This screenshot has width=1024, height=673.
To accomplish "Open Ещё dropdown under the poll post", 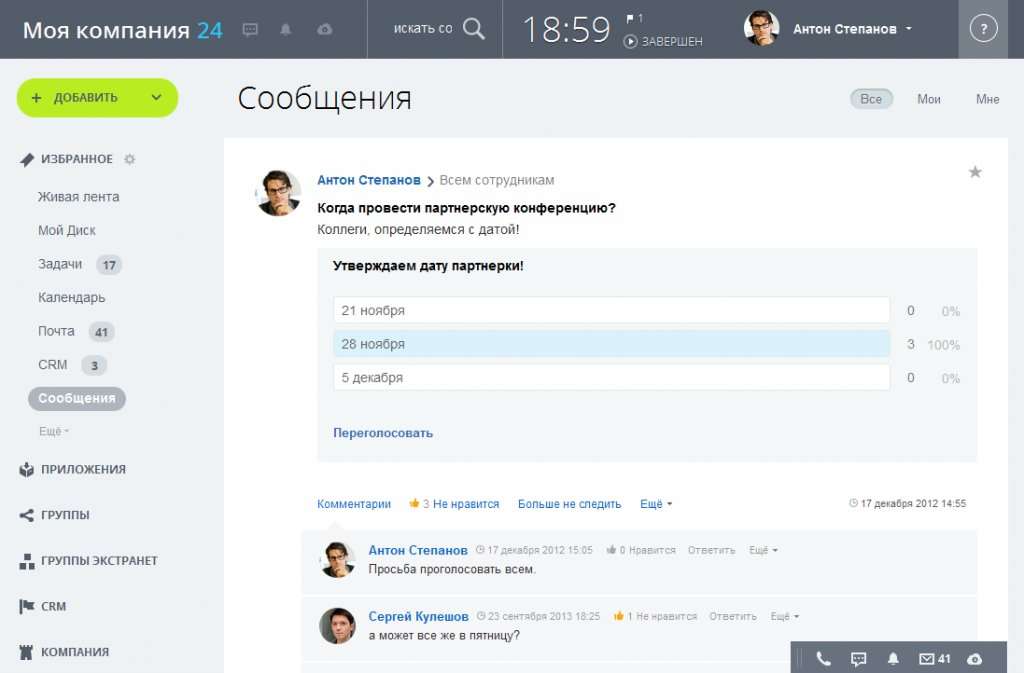I will [x=656, y=504].
